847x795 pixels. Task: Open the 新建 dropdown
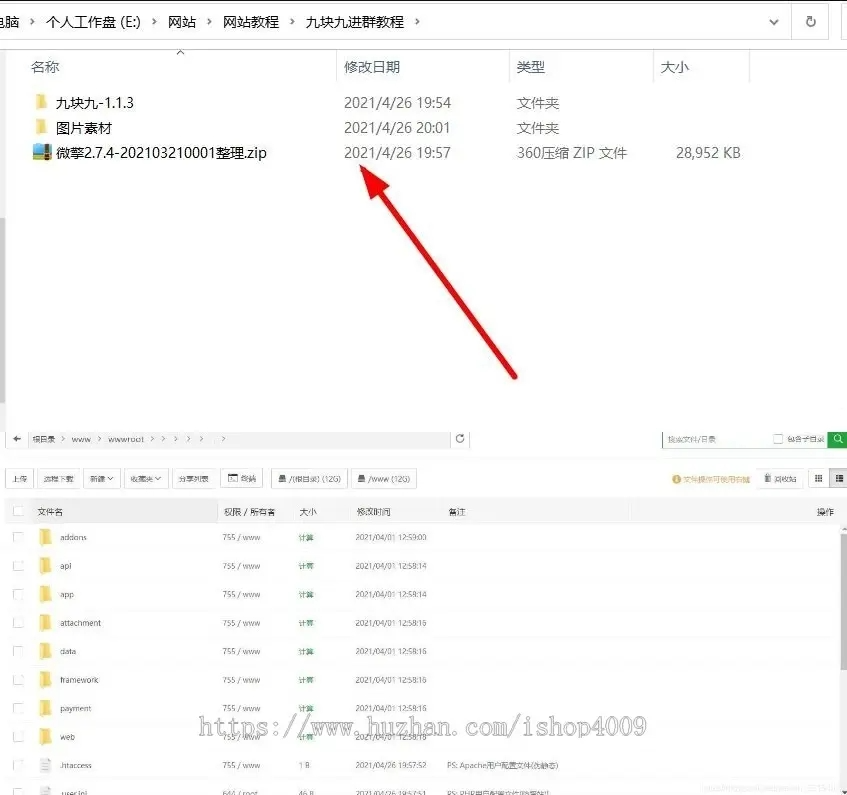click(x=102, y=479)
